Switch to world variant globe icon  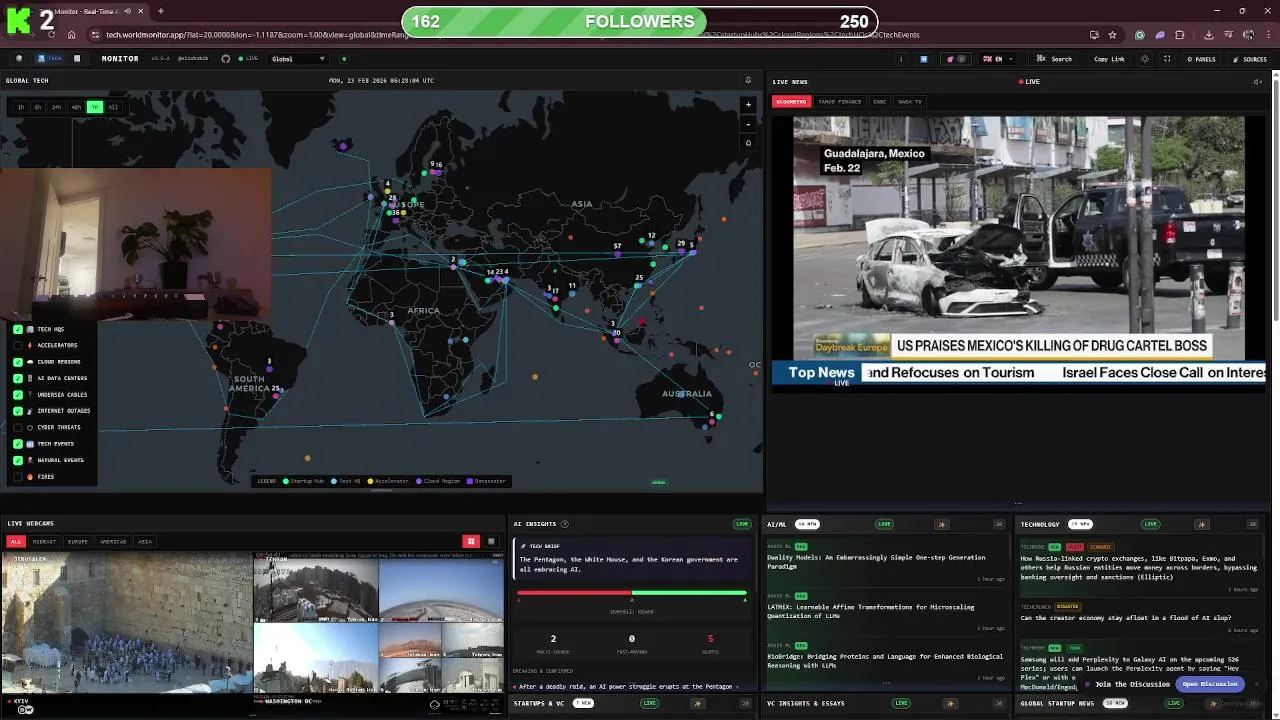coord(19,59)
